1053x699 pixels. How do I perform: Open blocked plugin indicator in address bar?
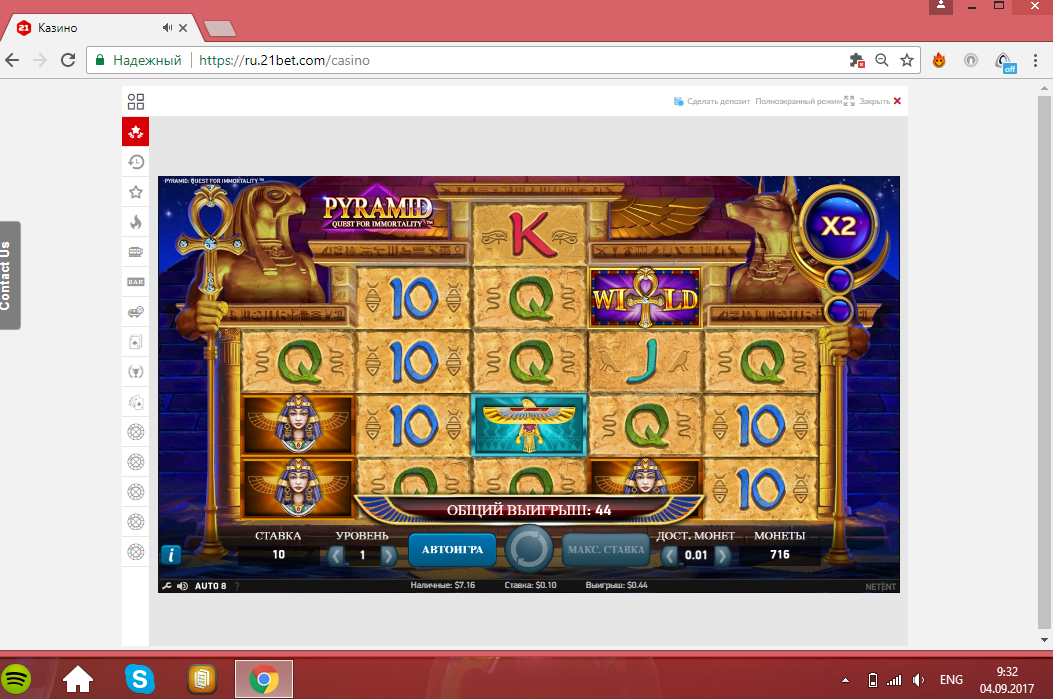(857, 60)
